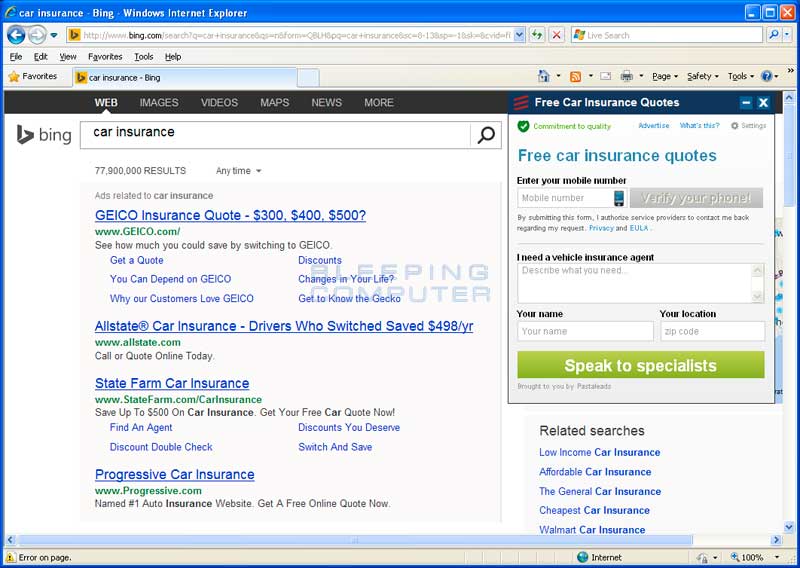Click the browser Forward arrow button
The width and height of the screenshot is (800, 568).
pyautogui.click(x=37, y=35)
